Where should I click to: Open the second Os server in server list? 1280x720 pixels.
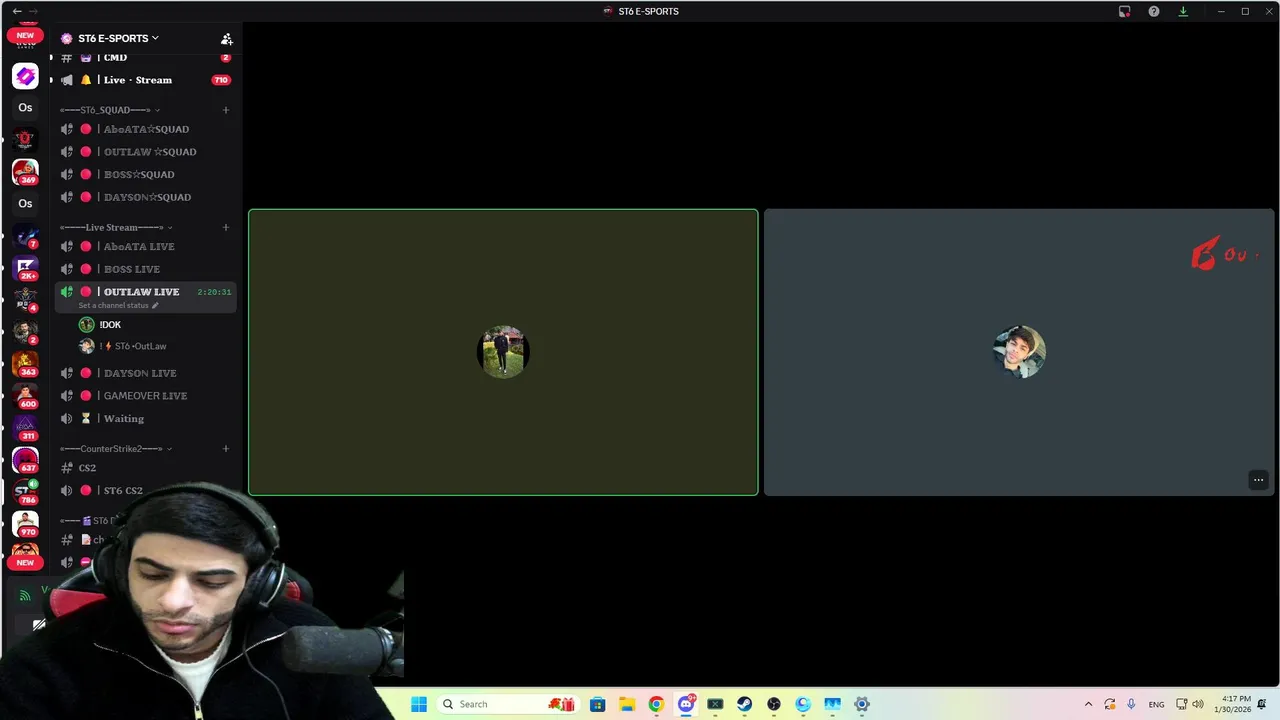tap(25, 204)
